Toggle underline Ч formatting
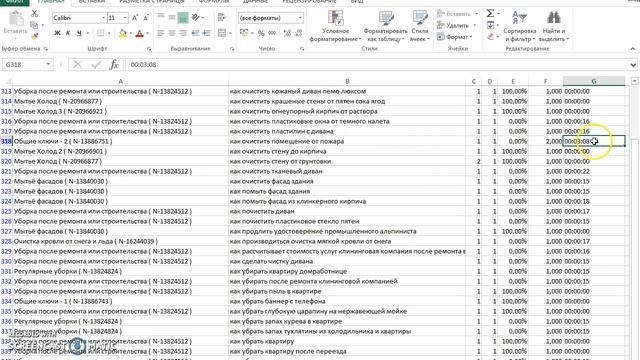Image resolution: width=640 pixels, height=360 pixels. [79, 33]
